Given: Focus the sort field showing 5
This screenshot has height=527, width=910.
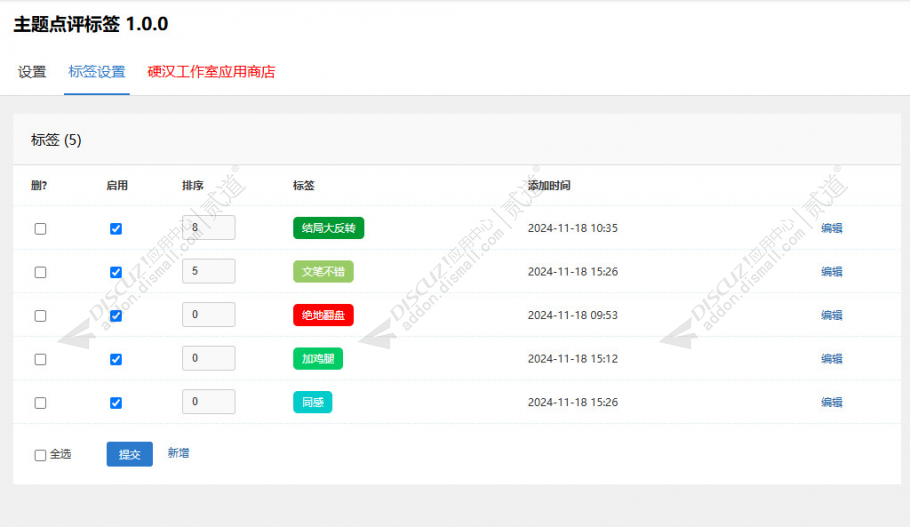Looking at the screenshot, I should pyautogui.click(x=208, y=271).
